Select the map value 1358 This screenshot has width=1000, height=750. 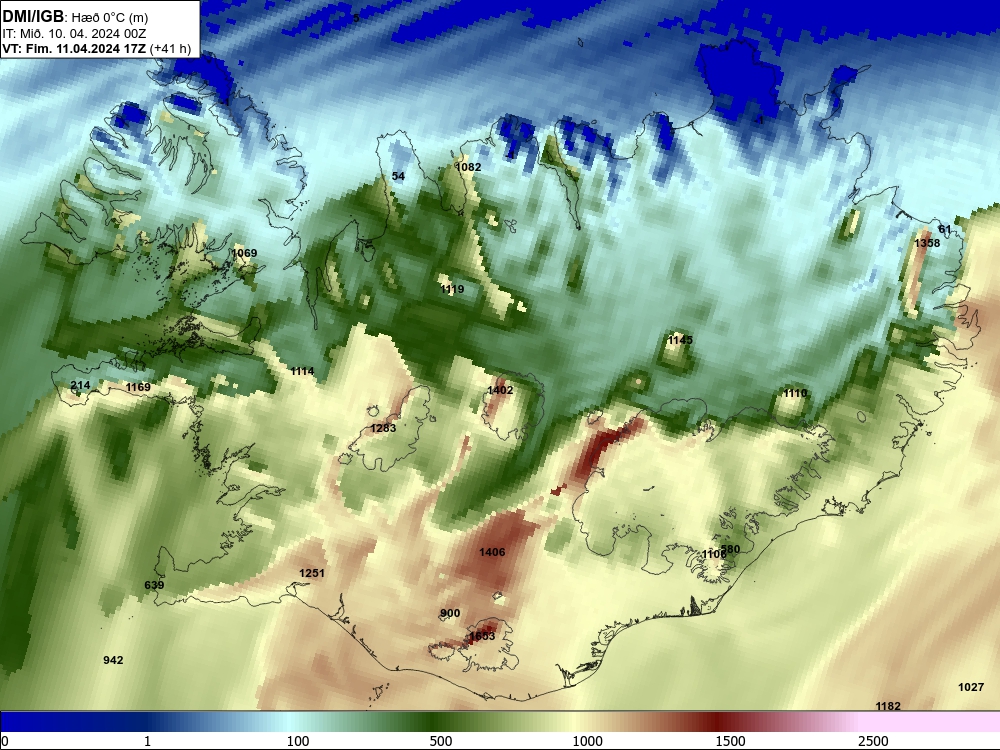tap(927, 243)
